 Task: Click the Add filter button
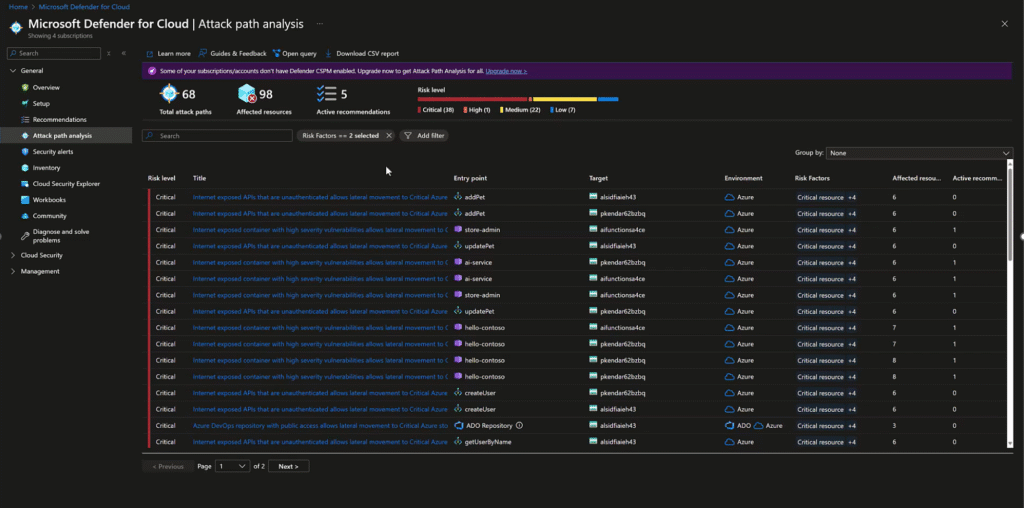[x=424, y=135]
